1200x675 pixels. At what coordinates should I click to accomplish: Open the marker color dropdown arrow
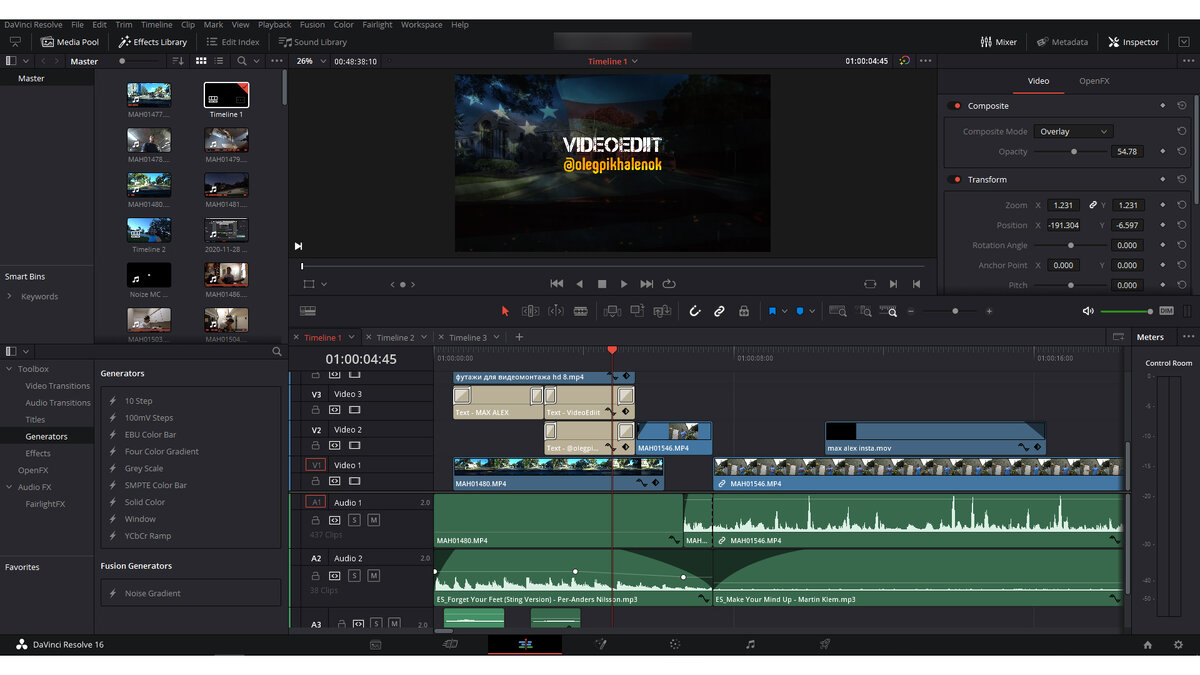[812, 311]
